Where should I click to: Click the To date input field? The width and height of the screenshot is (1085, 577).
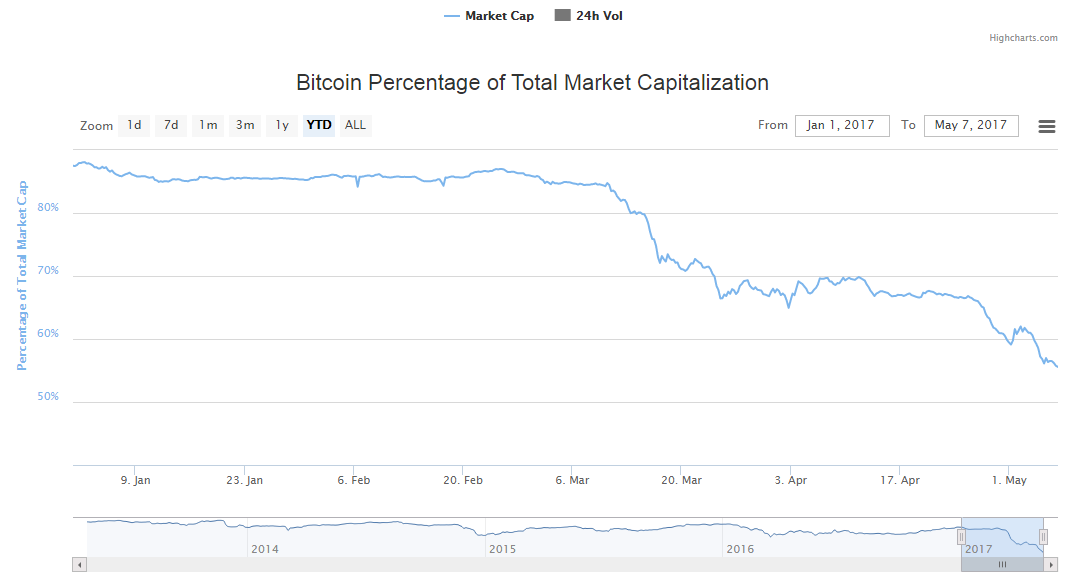970,125
